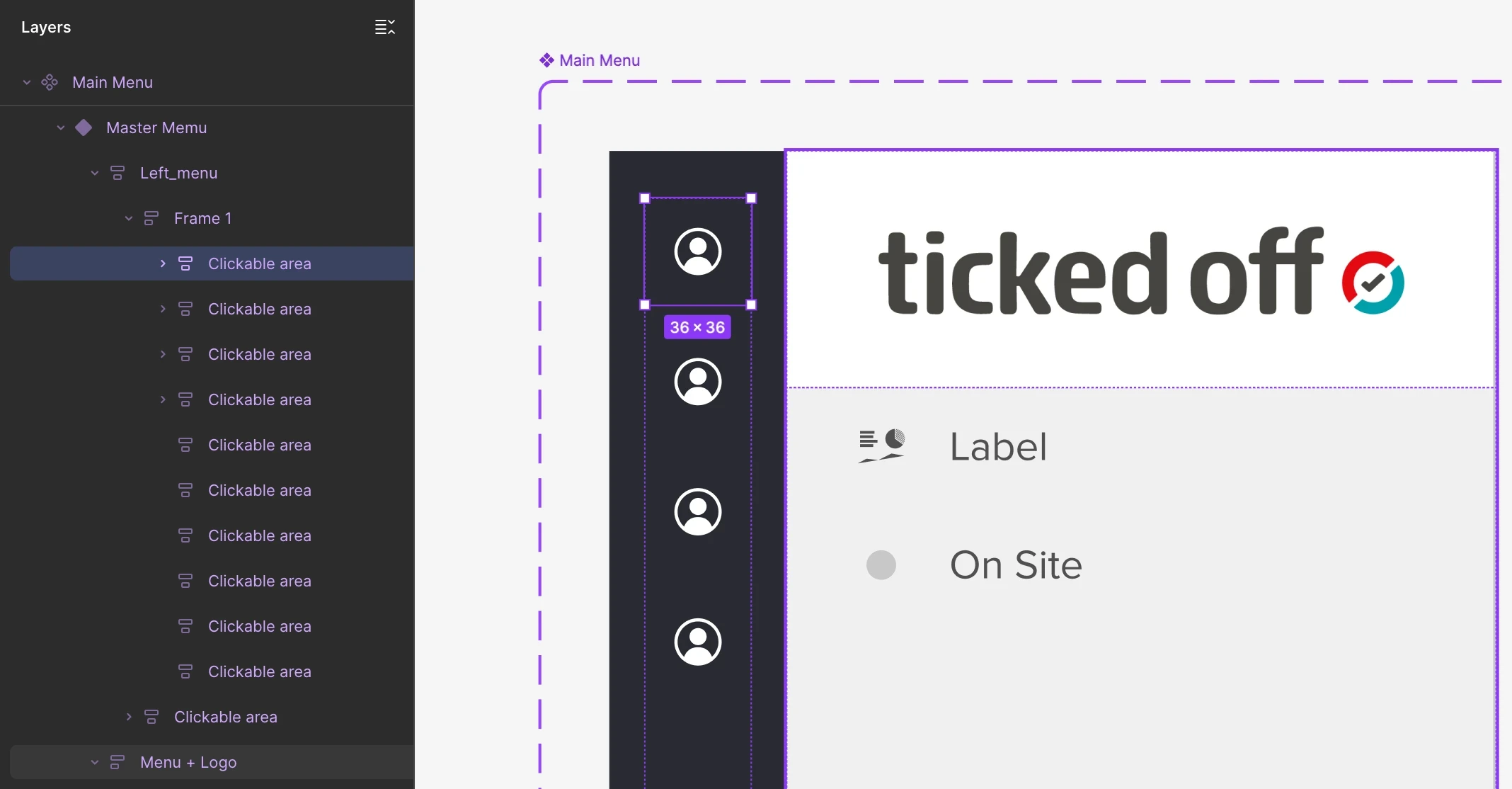Click the 36 × 36 dimension badge

coord(697,327)
